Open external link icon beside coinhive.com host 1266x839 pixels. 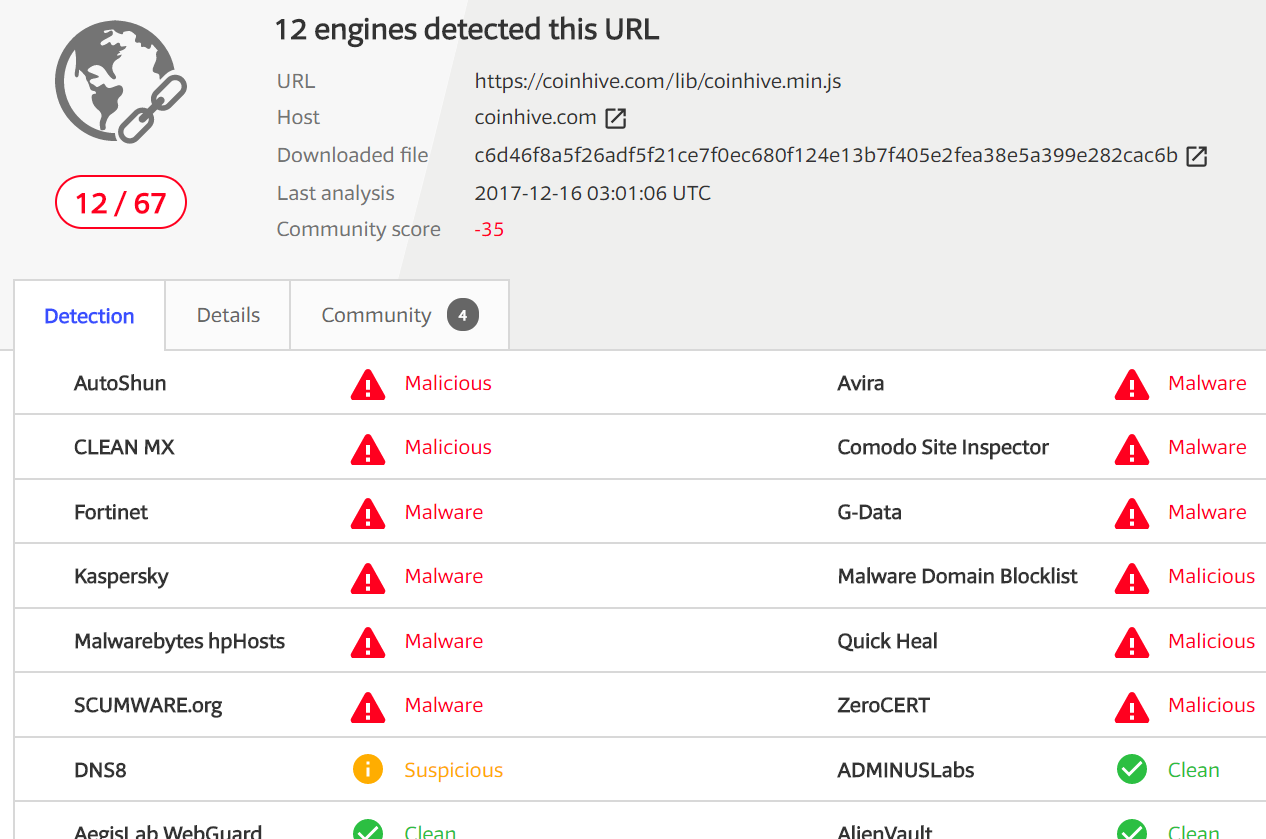(616, 118)
